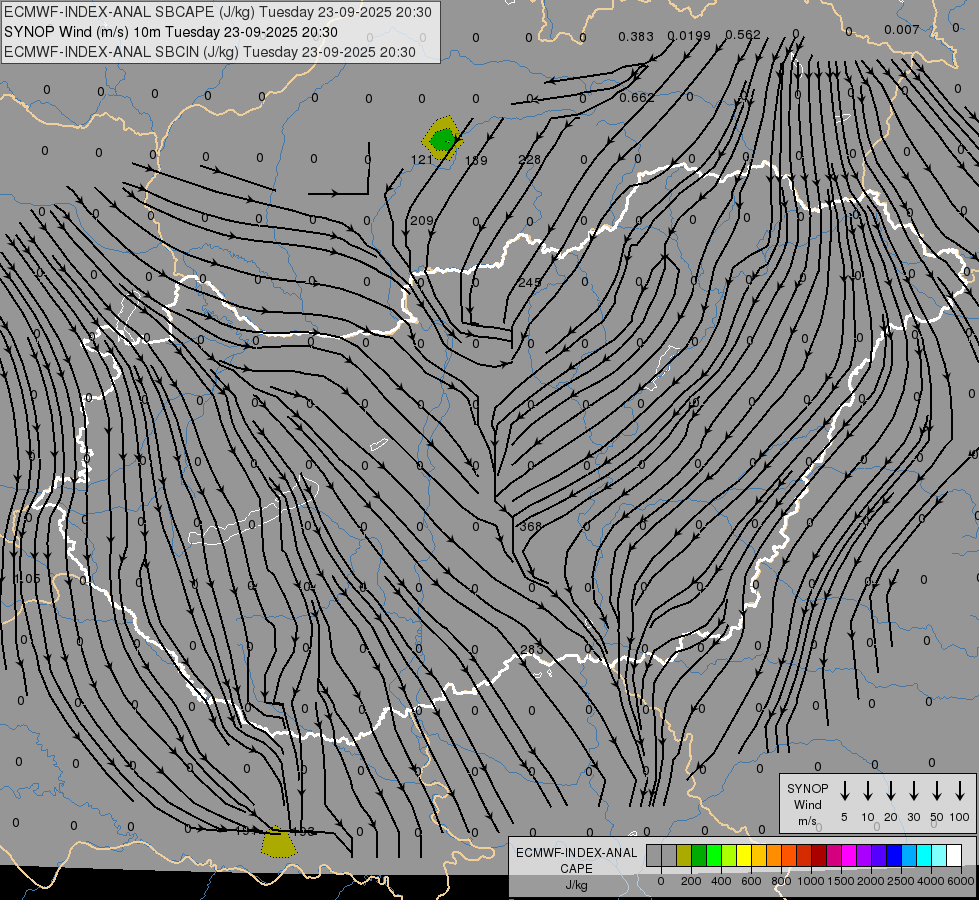Click the 4000 tick label in CAPE legend
Image resolution: width=979 pixels, height=900 pixels.
click(931, 881)
